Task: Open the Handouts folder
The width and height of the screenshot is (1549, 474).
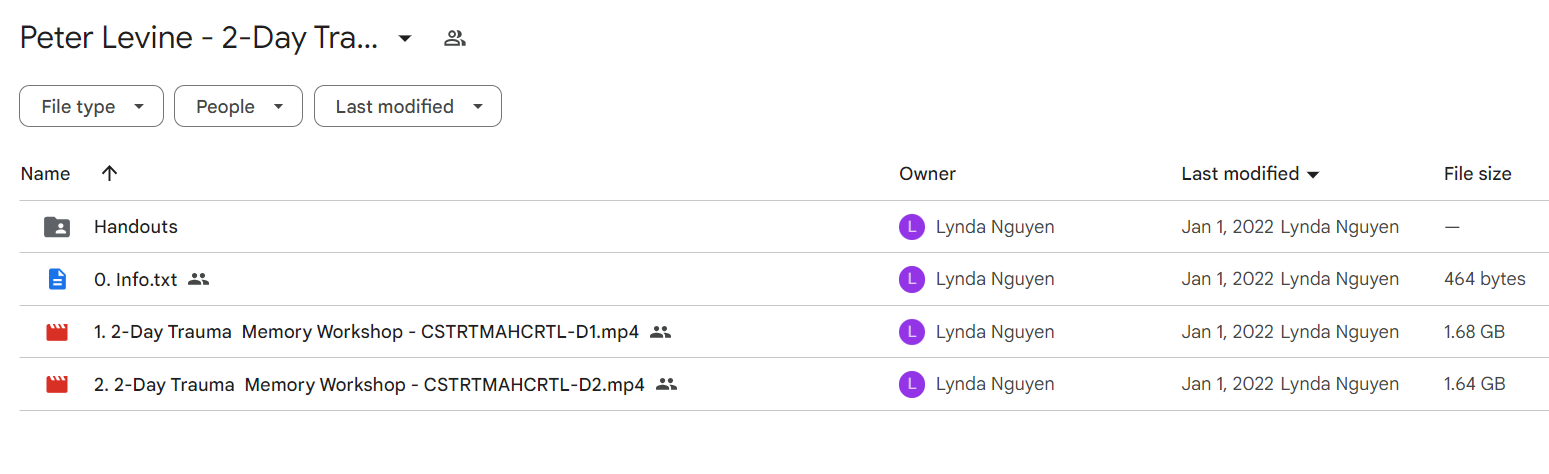Action: pos(136,227)
